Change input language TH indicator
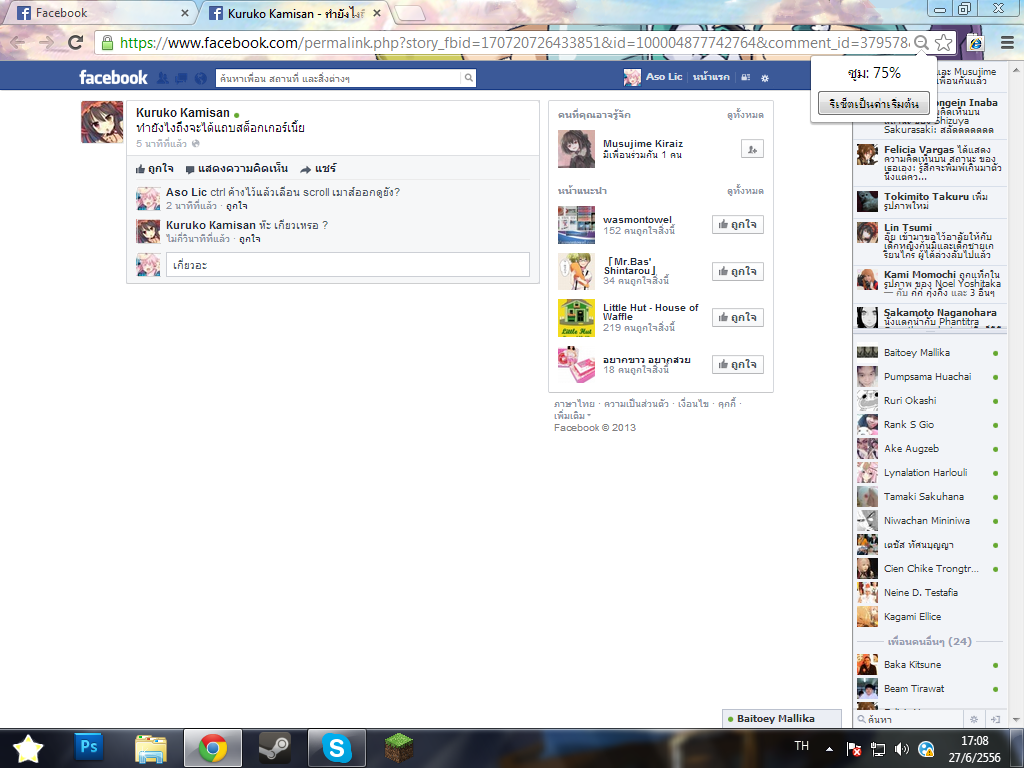This screenshot has height=768, width=1024. click(x=801, y=746)
